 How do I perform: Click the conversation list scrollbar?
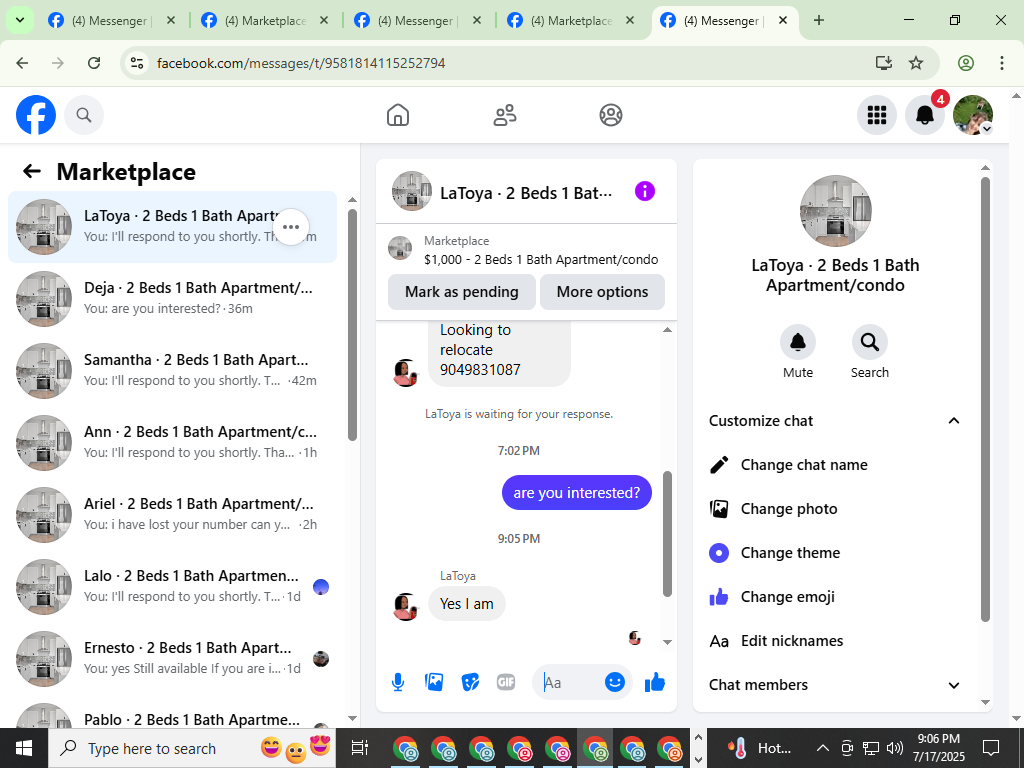(353, 325)
